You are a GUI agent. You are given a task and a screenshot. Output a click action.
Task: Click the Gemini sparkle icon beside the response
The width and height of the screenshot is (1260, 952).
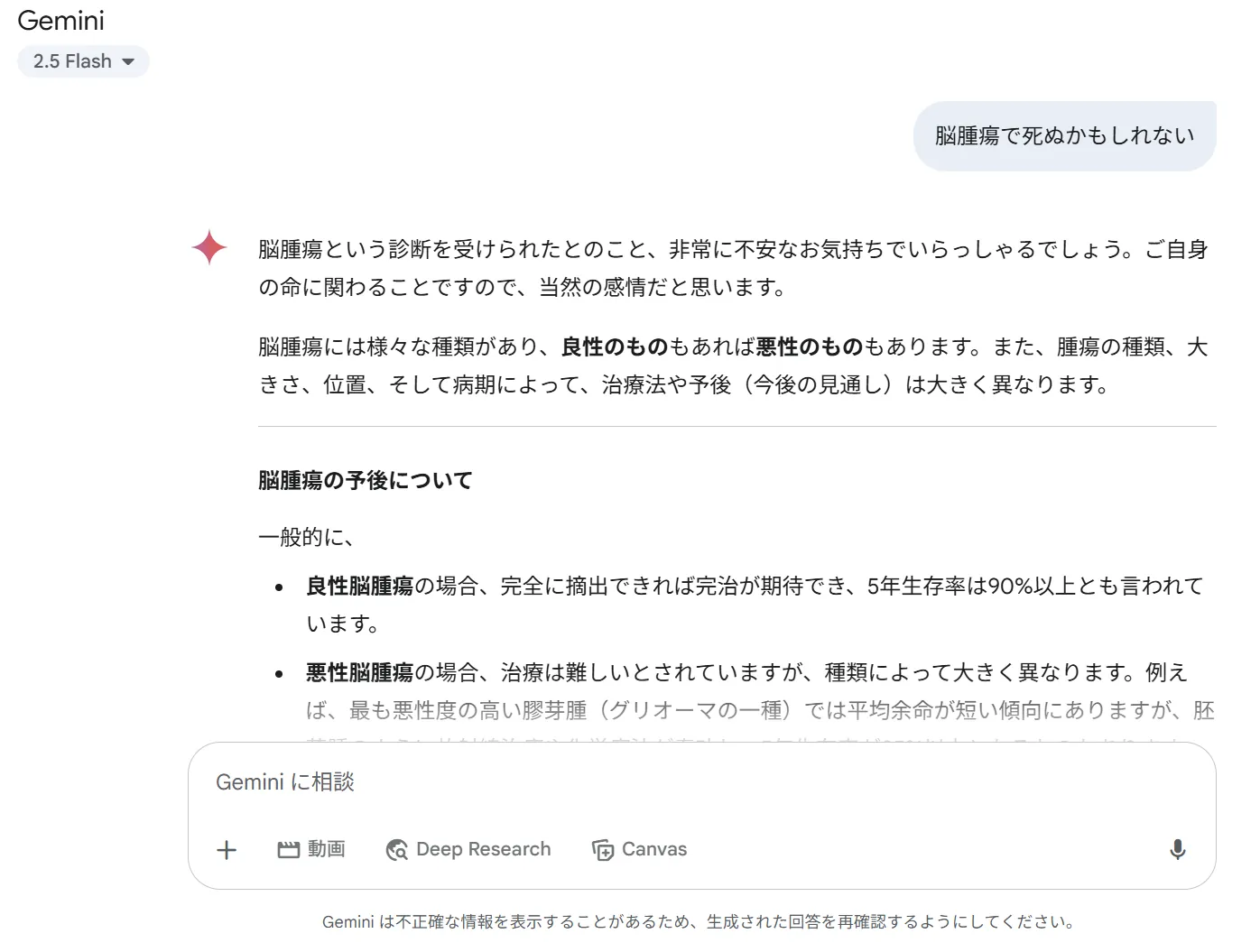tap(208, 248)
